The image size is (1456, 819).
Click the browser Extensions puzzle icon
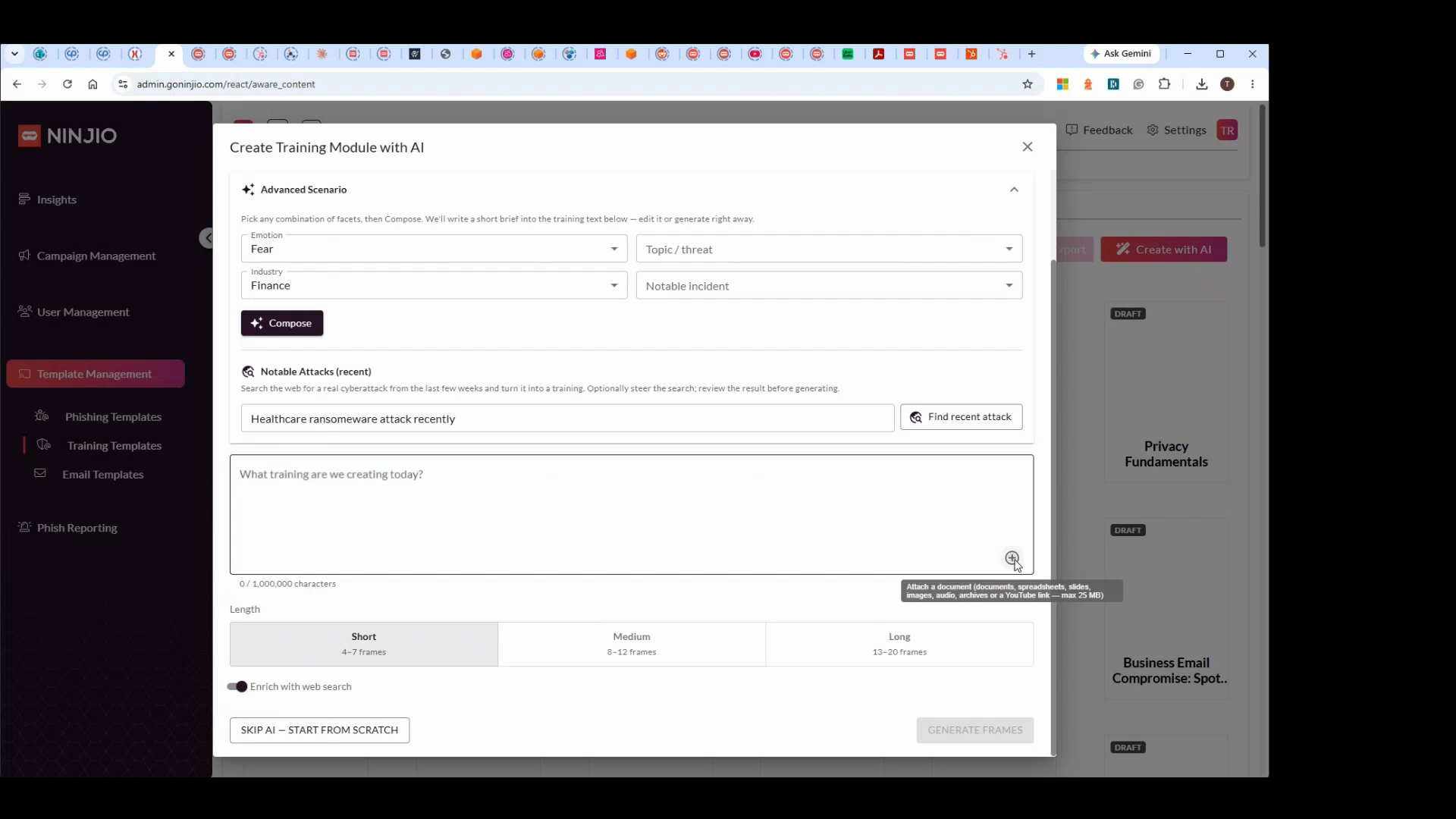[1164, 84]
